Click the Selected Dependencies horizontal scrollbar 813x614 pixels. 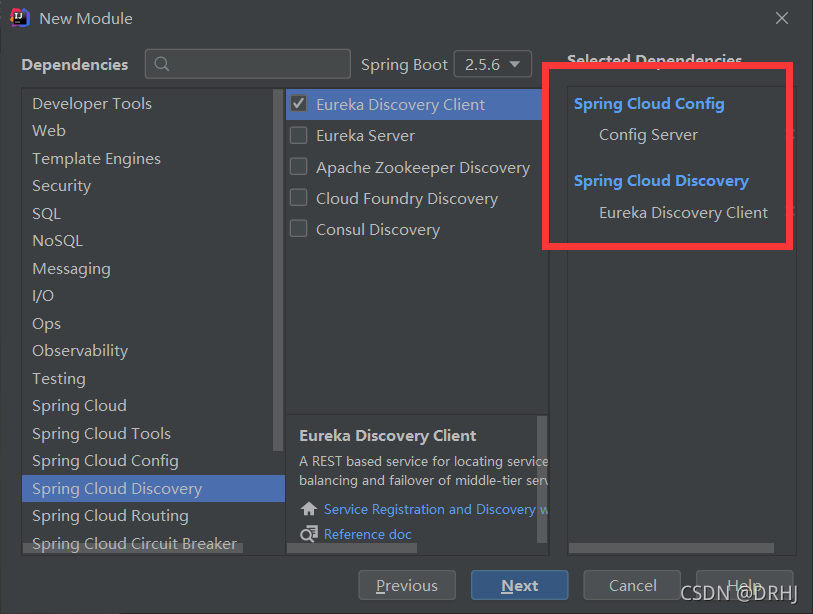(x=671, y=548)
